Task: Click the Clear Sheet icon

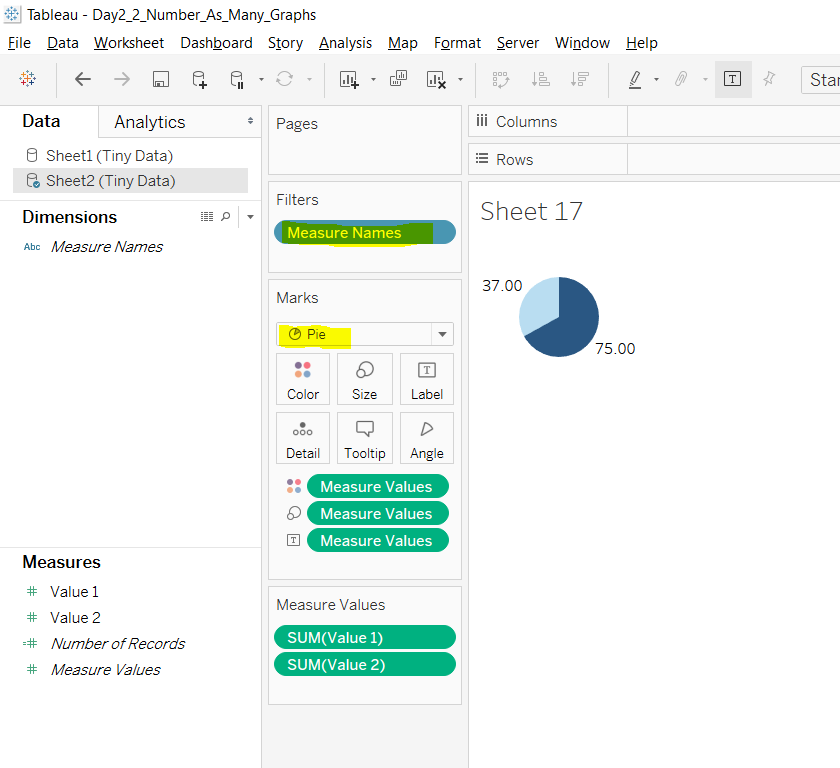Action: (x=436, y=79)
